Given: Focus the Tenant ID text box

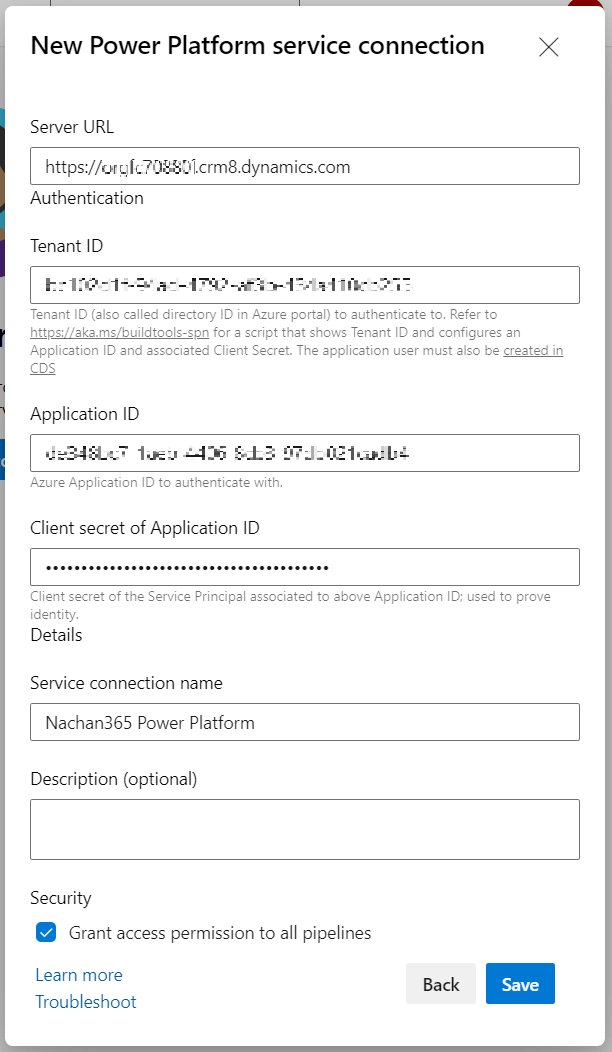Looking at the screenshot, I should 305,284.
